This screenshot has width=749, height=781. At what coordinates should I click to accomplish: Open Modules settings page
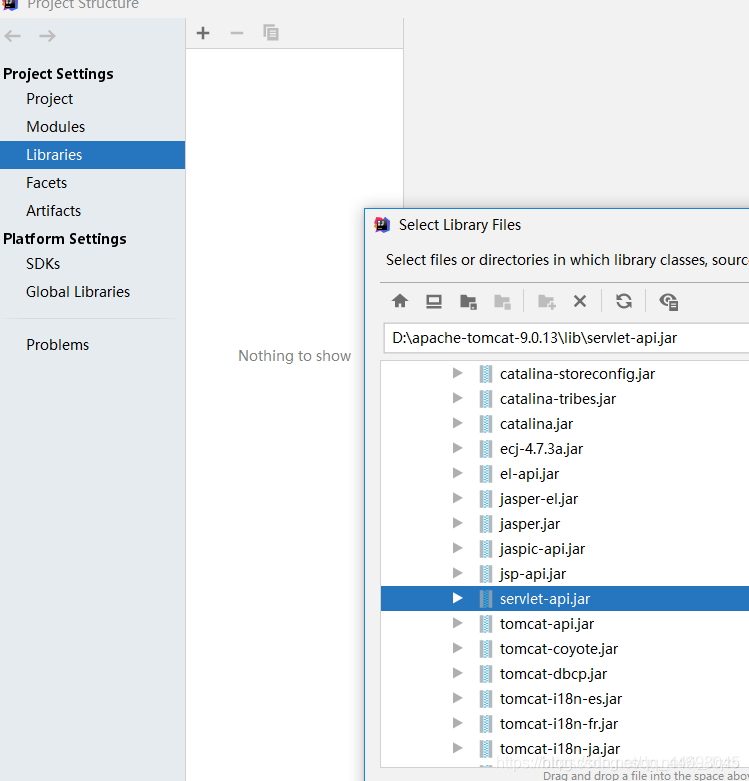pos(56,127)
